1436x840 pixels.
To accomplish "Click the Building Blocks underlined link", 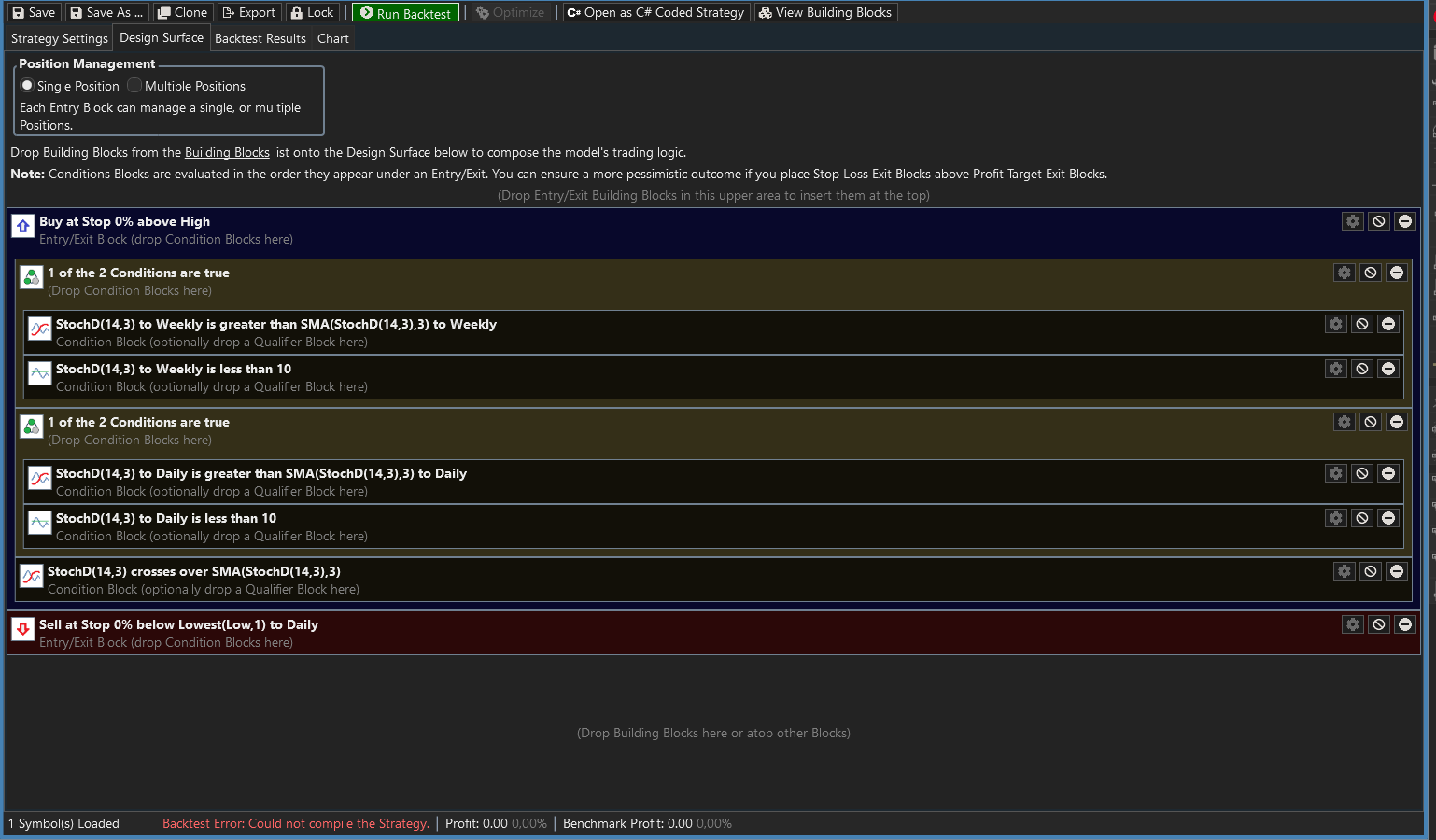I will click(x=227, y=152).
